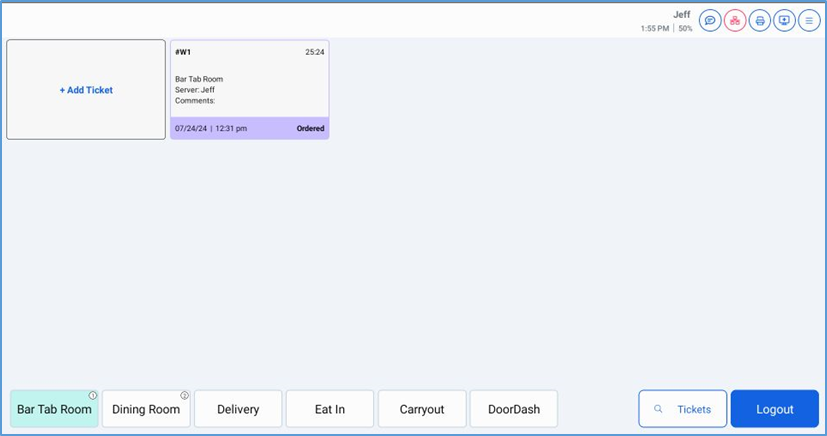Open the chat messages icon
The image size is (827, 436).
click(710, 20)
